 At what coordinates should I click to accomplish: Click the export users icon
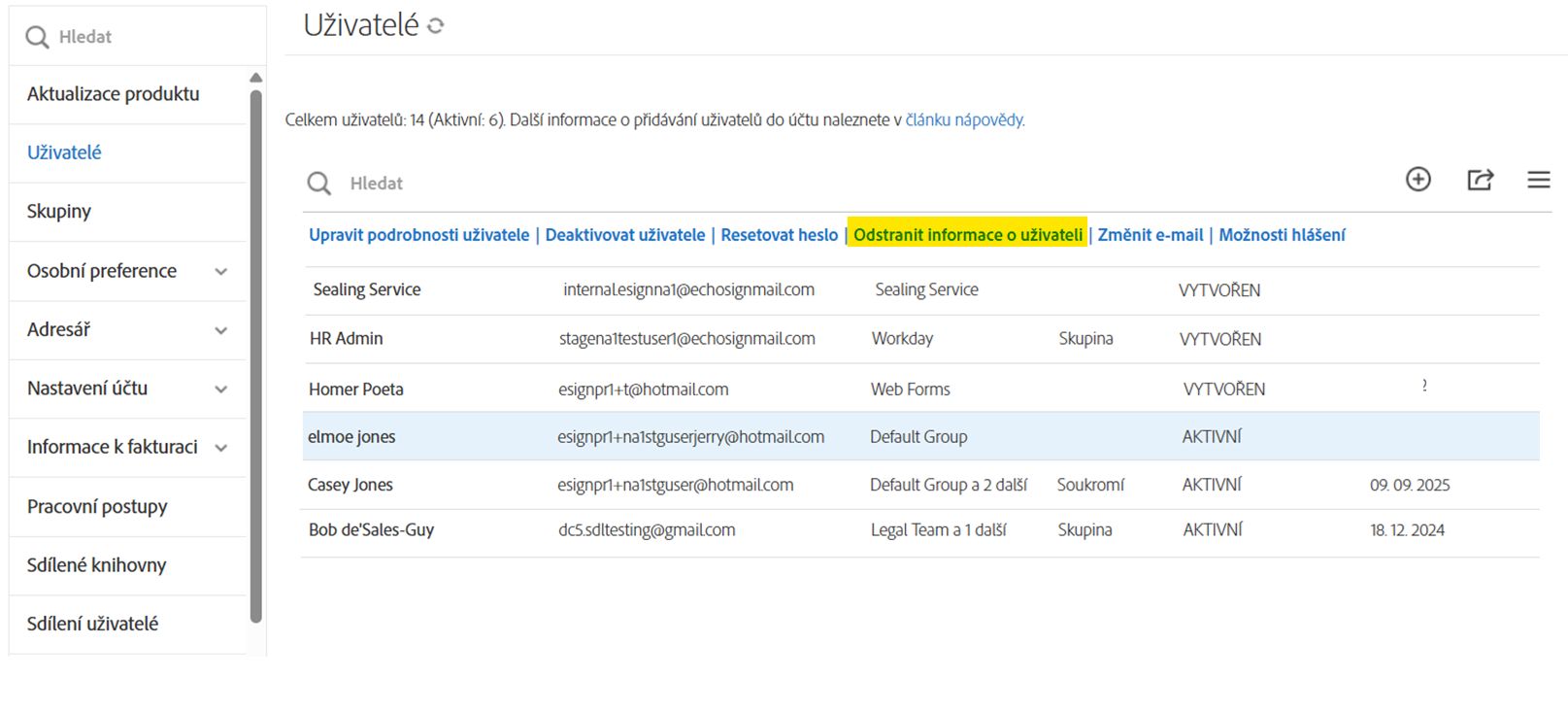coord(1479,180)
